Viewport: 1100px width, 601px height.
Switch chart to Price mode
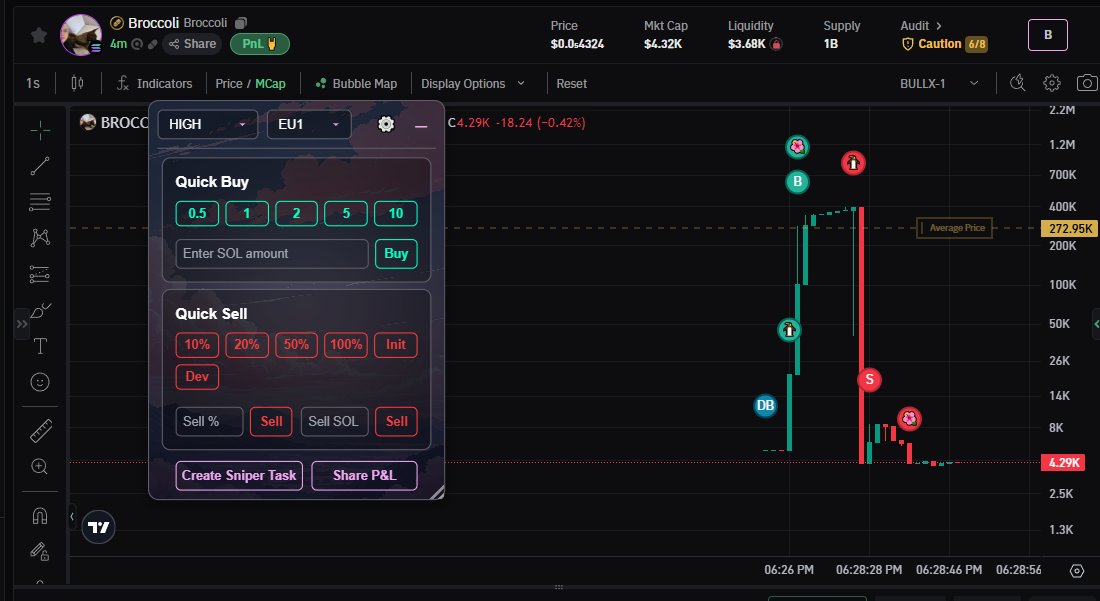click(229, 83)
